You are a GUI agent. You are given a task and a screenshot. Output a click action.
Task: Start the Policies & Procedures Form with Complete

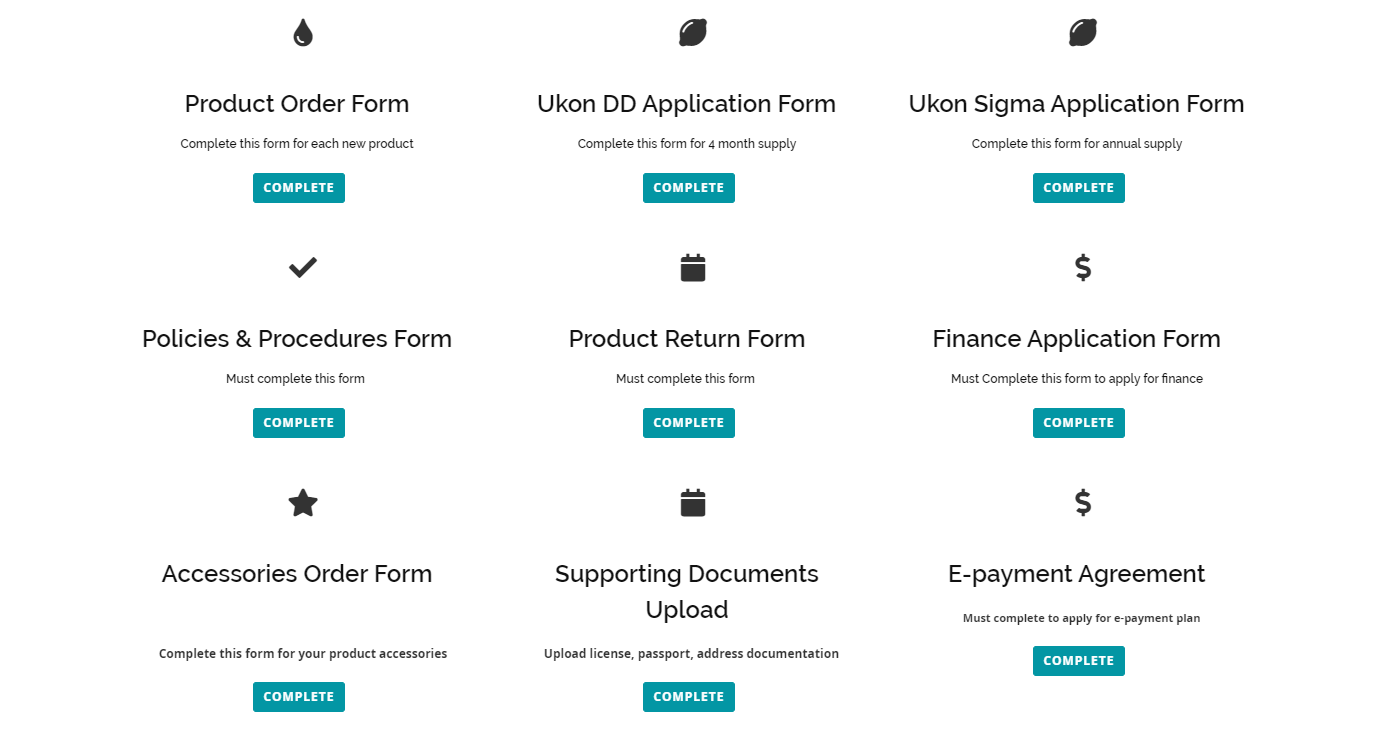[x=298, y=423]
